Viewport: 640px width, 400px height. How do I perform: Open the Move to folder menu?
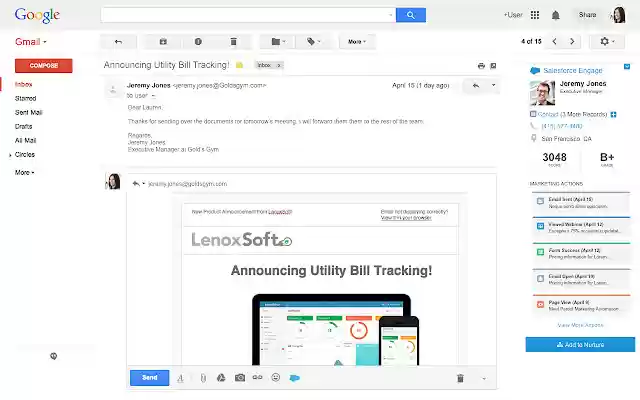point(278,42)
